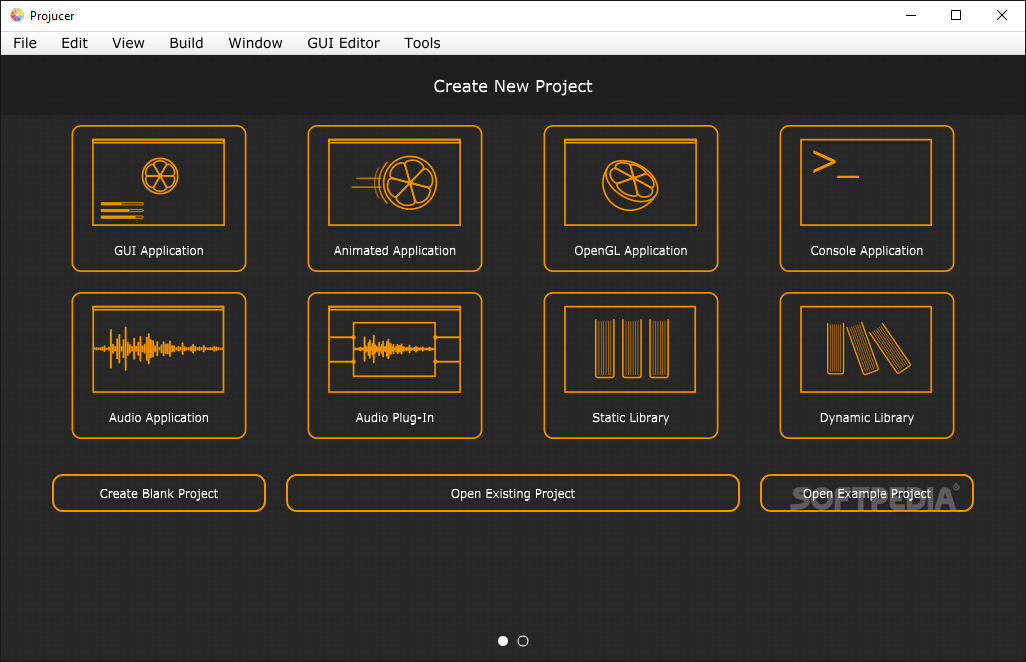The height and width of the screenshot is (662, 1026).
Task: Open the View menu
Action: 128,43
